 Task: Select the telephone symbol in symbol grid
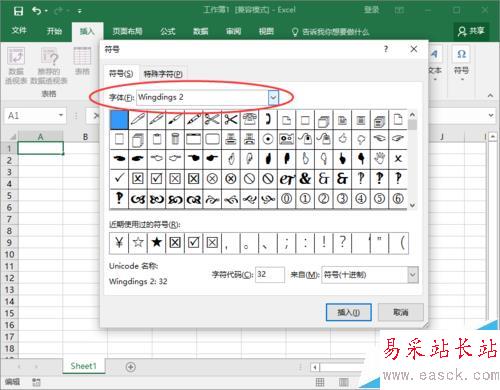pyautogui.click(x=249, y=120)
